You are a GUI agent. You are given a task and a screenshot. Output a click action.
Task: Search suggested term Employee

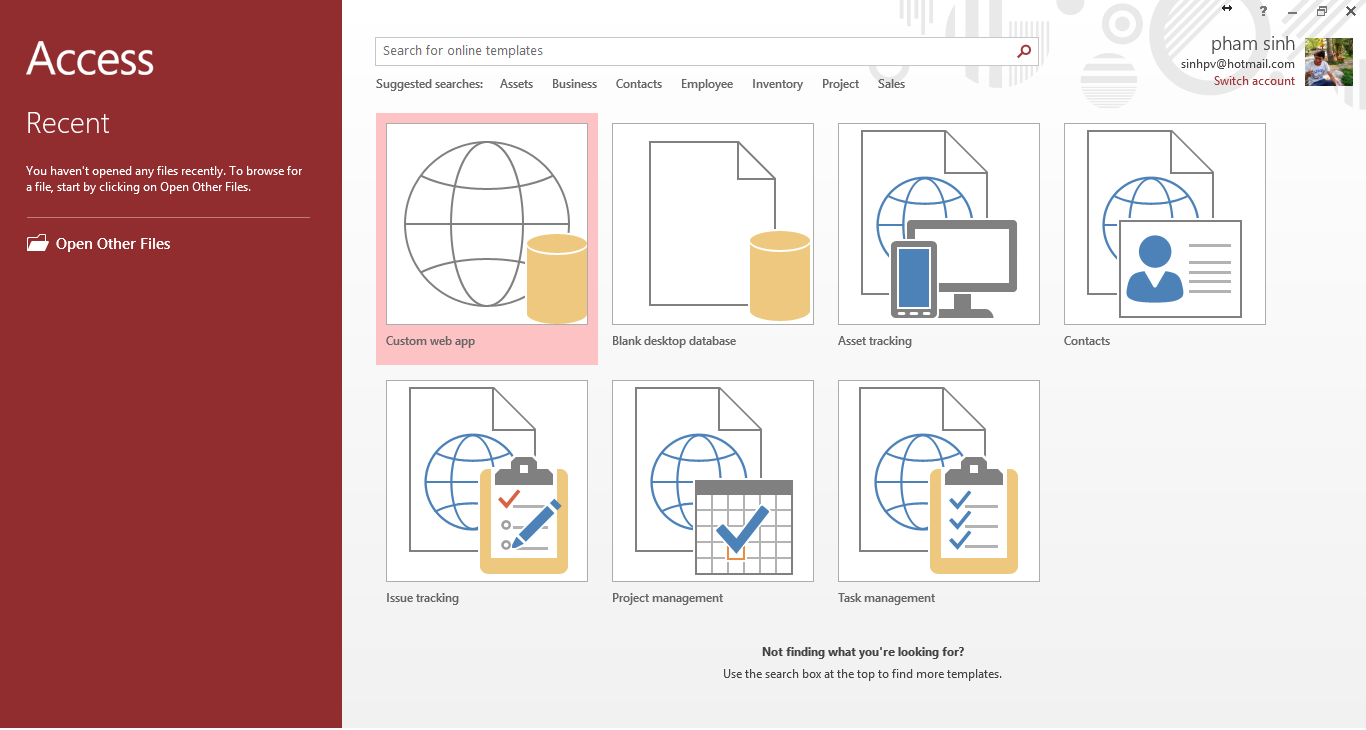point(707,84)
